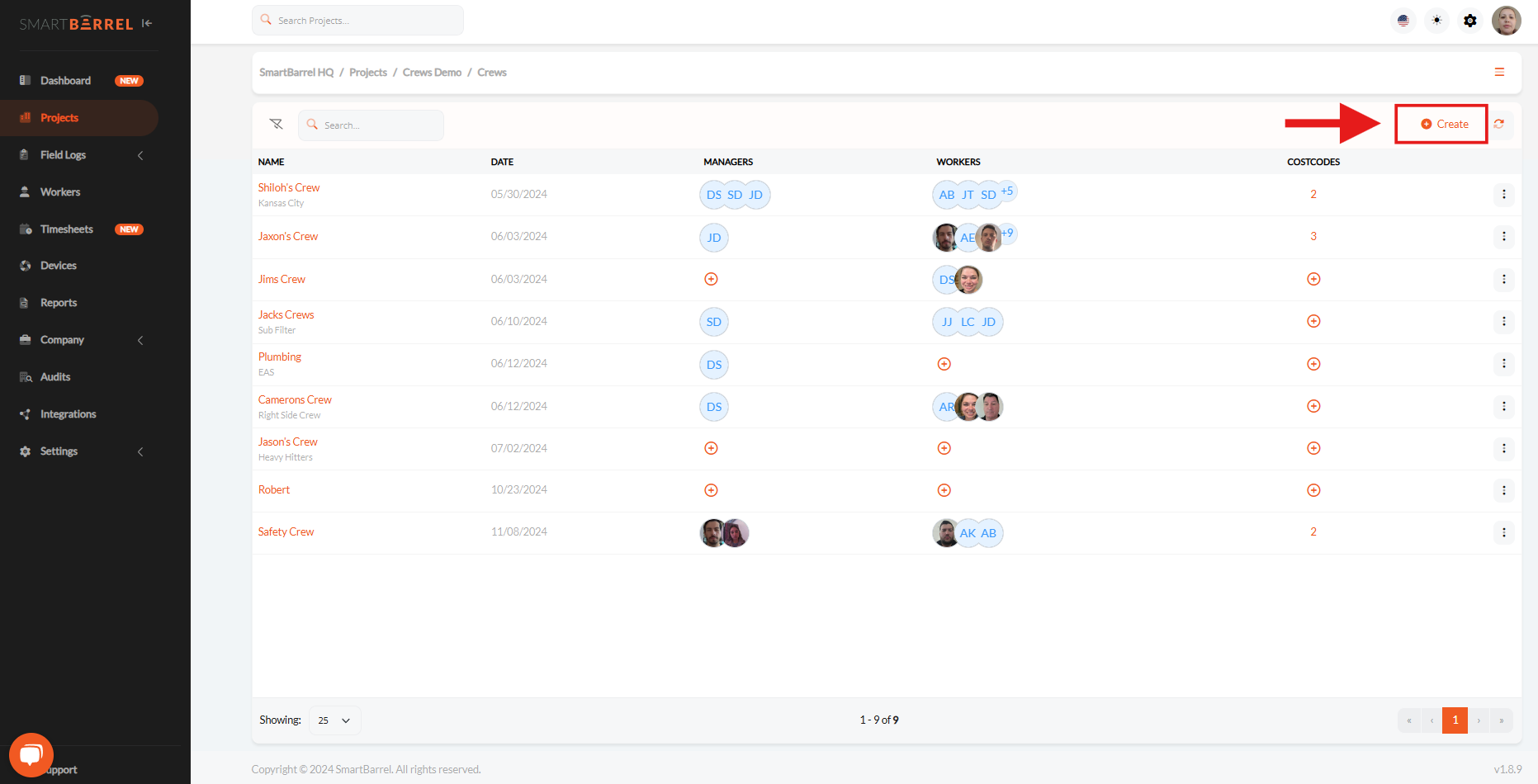Open the Showing 25 rows dropdown
This screenshot has height=784, width=1538.
point(334,720)
